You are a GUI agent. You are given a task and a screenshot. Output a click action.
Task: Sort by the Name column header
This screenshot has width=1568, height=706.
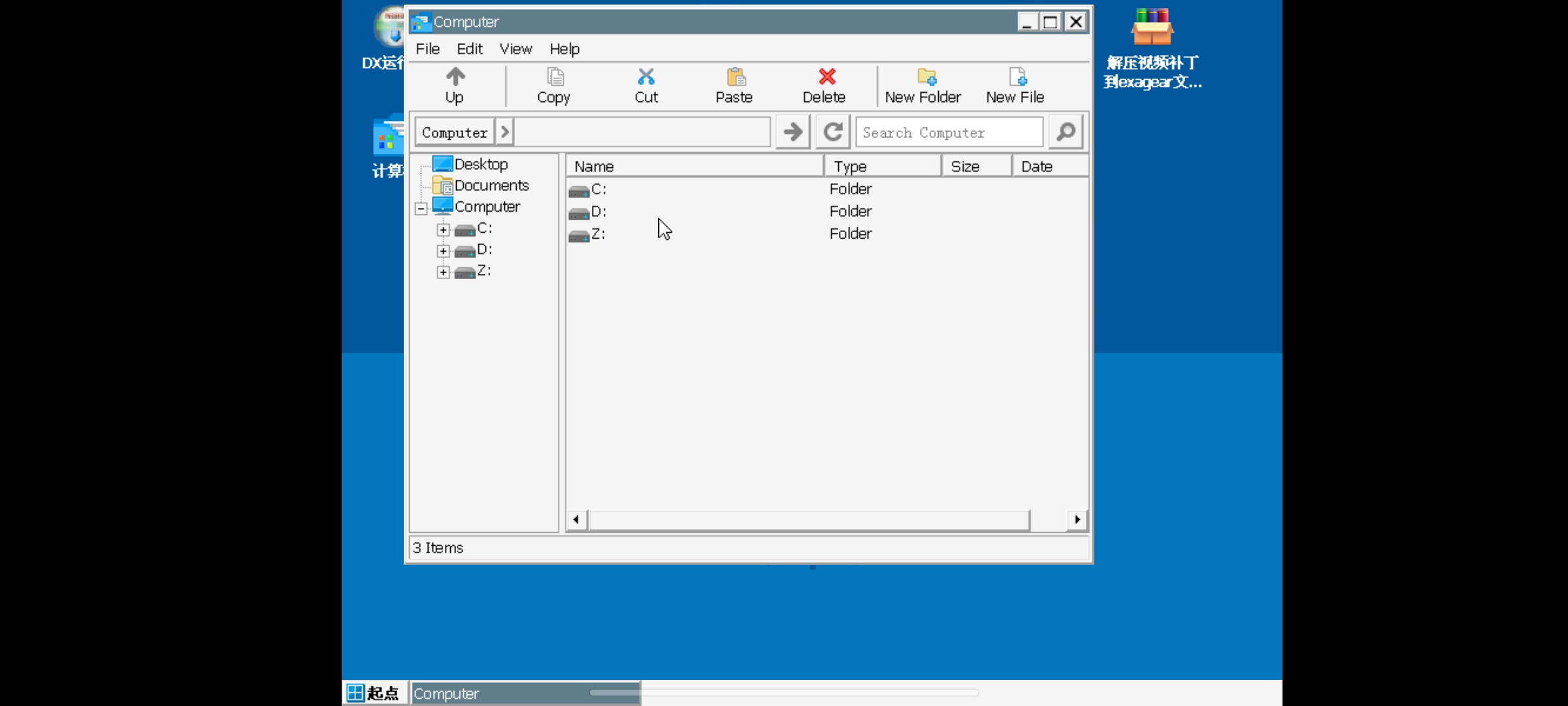(x=694, y=167)
